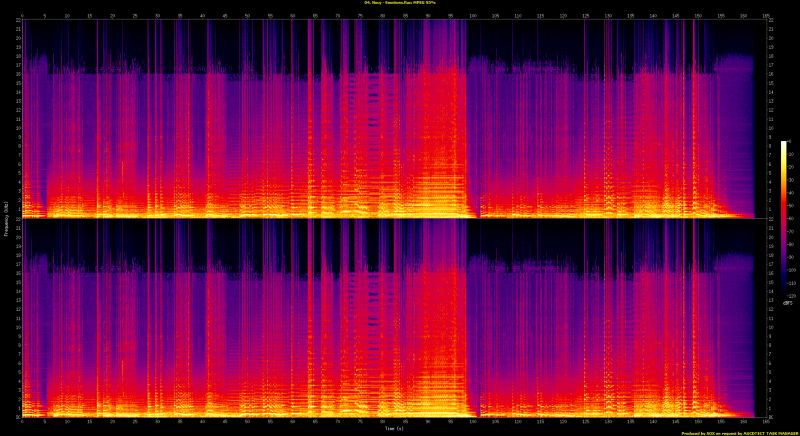
Task: Click the white top of the dBFS color scale
Action: (x=784, y=144)
